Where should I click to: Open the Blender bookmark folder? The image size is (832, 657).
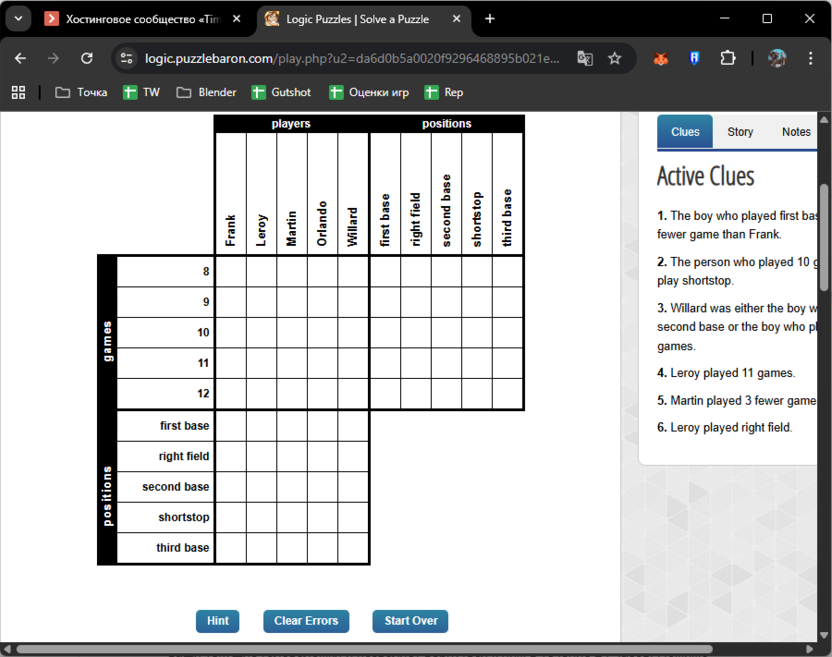tap(206, 92)
